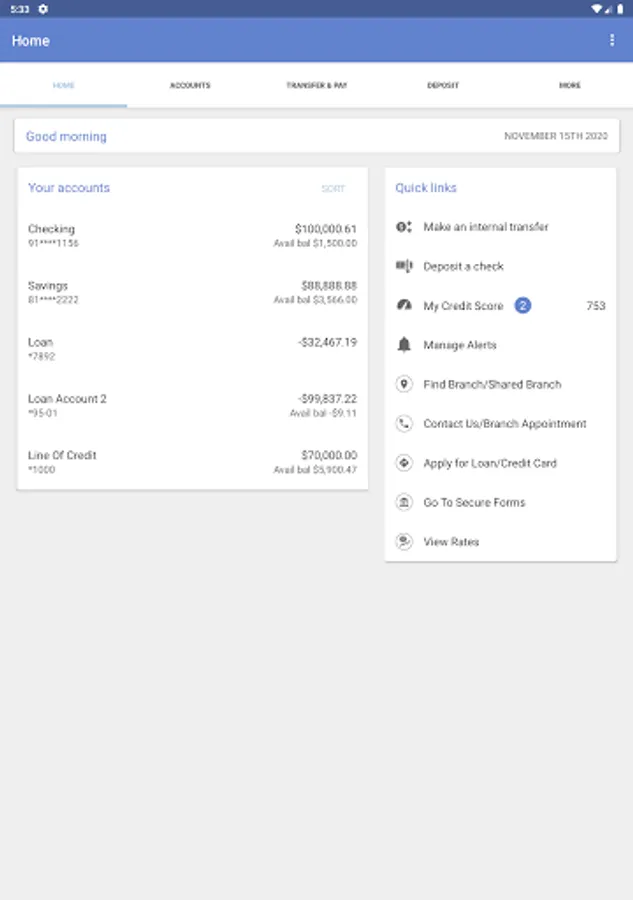This screenshot has height=900, width=633.
Task: Open settings gear in status bar
Action: [43, 9]
